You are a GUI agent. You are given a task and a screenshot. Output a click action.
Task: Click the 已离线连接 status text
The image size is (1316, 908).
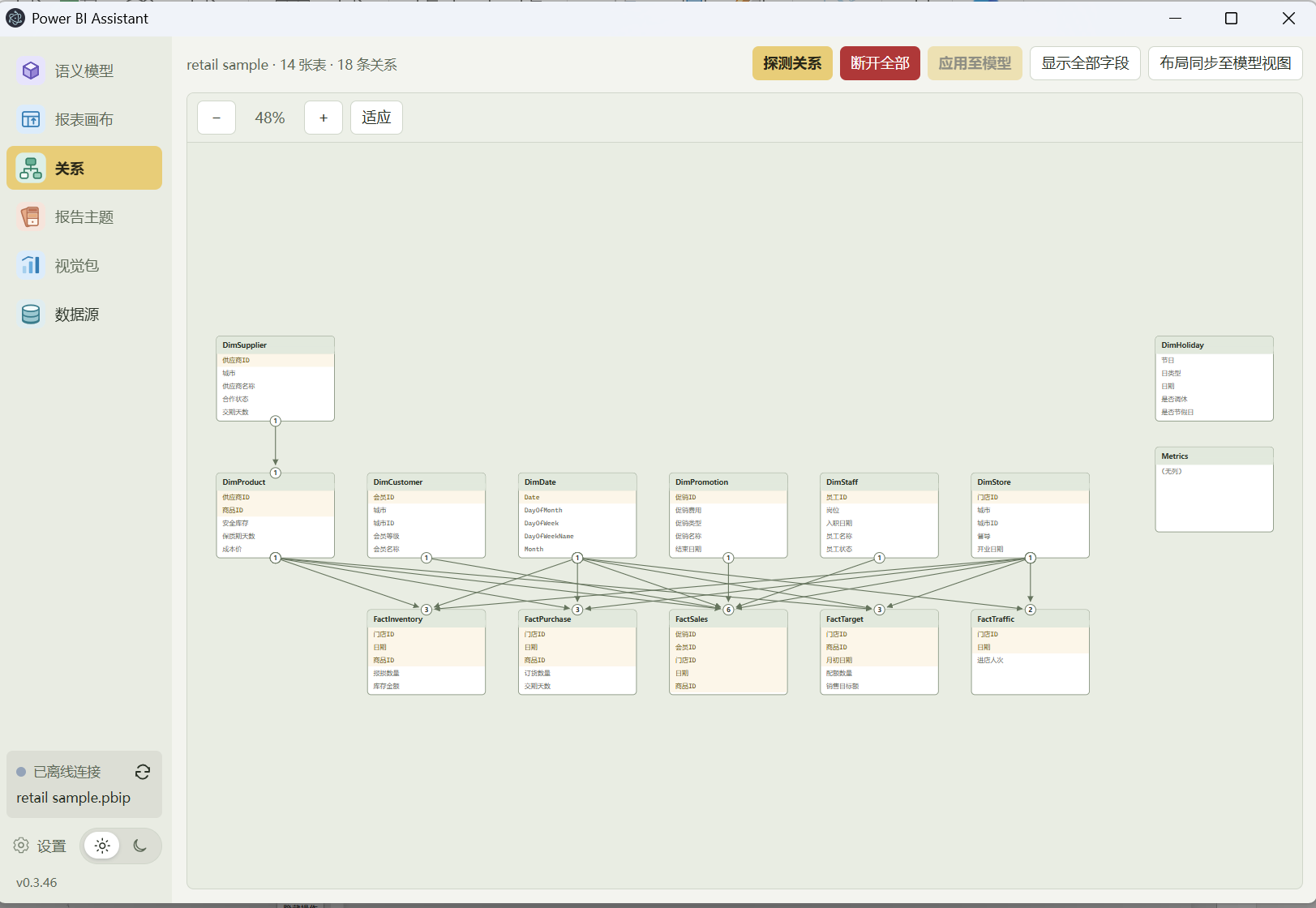(67, 772)
